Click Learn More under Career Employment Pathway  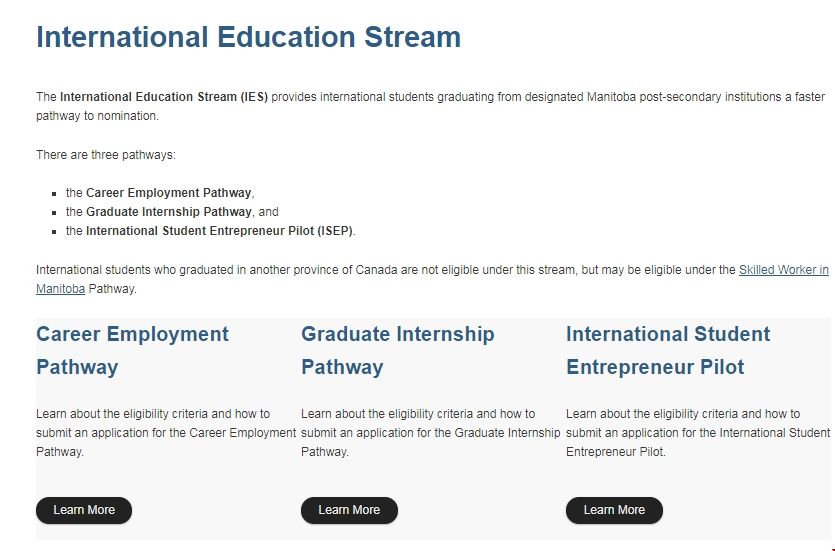[x=84, y=510]
